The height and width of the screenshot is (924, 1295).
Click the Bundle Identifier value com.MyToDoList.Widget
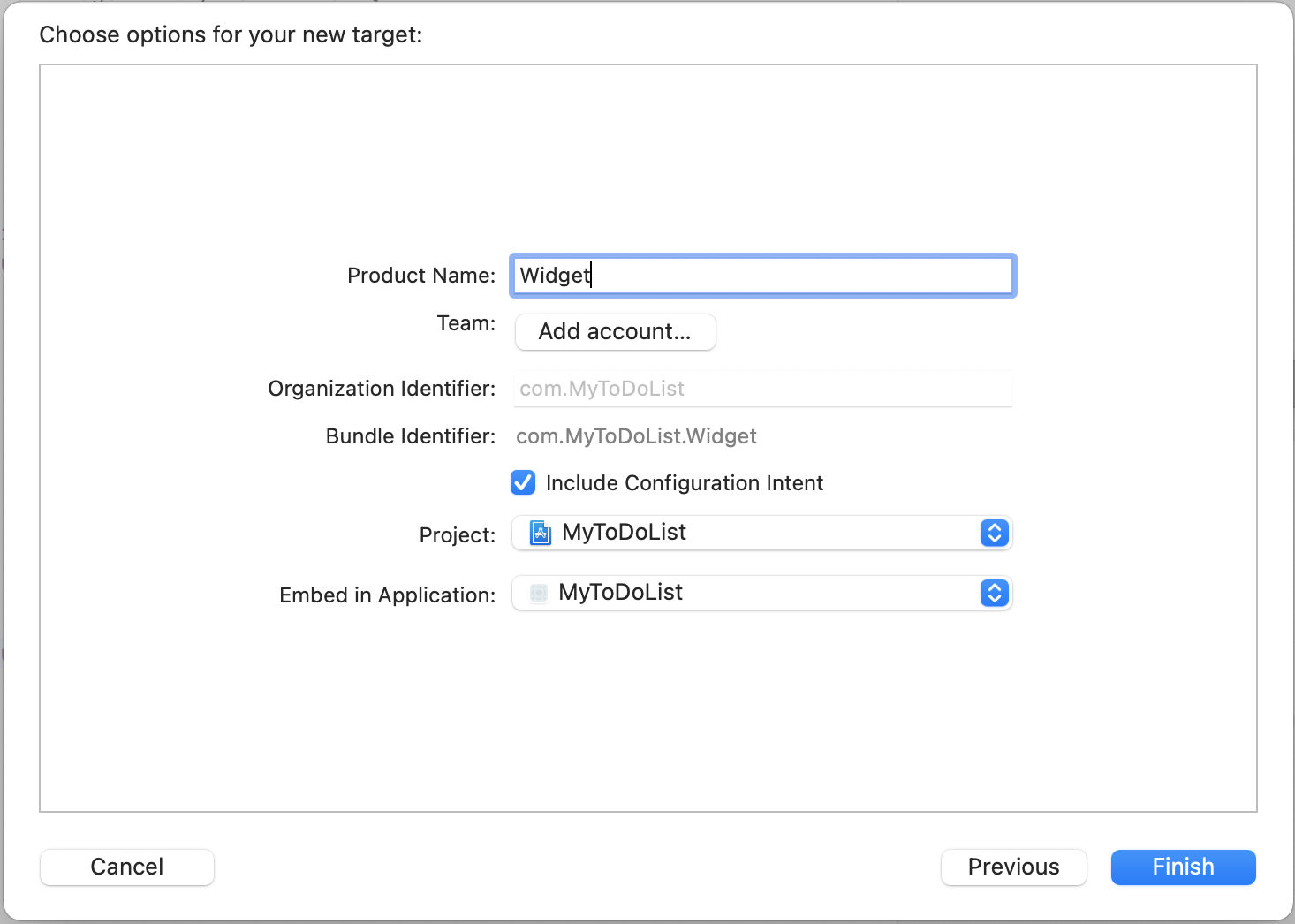click(636, 436)
